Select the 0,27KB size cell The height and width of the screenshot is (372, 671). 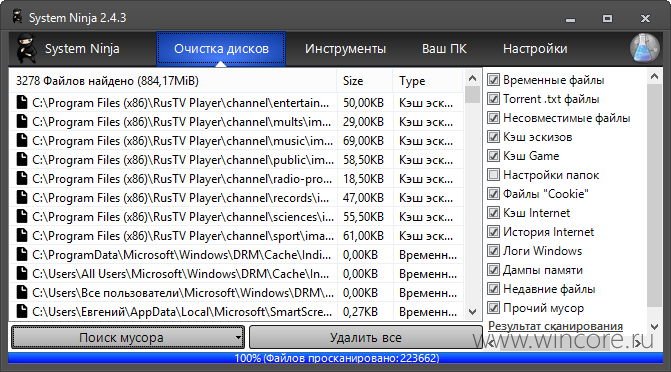click(360, 312)
